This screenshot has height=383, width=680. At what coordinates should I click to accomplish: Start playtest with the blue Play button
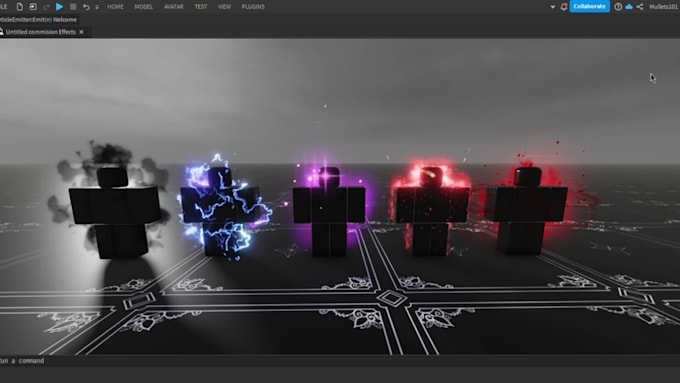(59, 7)
